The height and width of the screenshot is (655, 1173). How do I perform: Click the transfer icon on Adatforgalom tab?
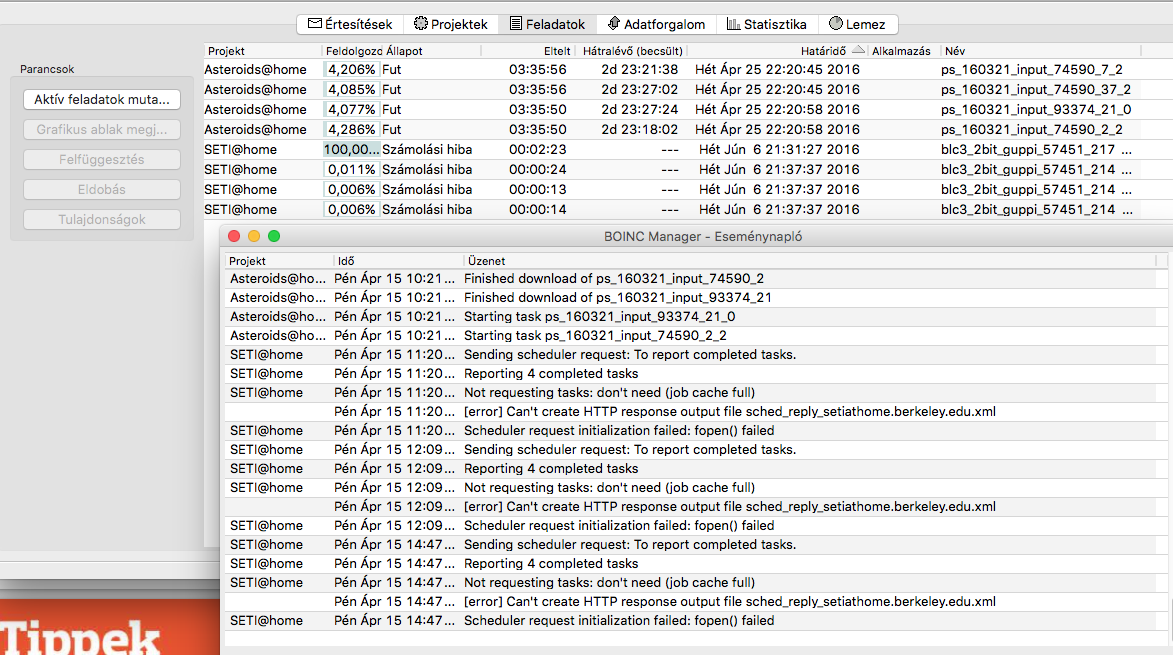[613, 23]
